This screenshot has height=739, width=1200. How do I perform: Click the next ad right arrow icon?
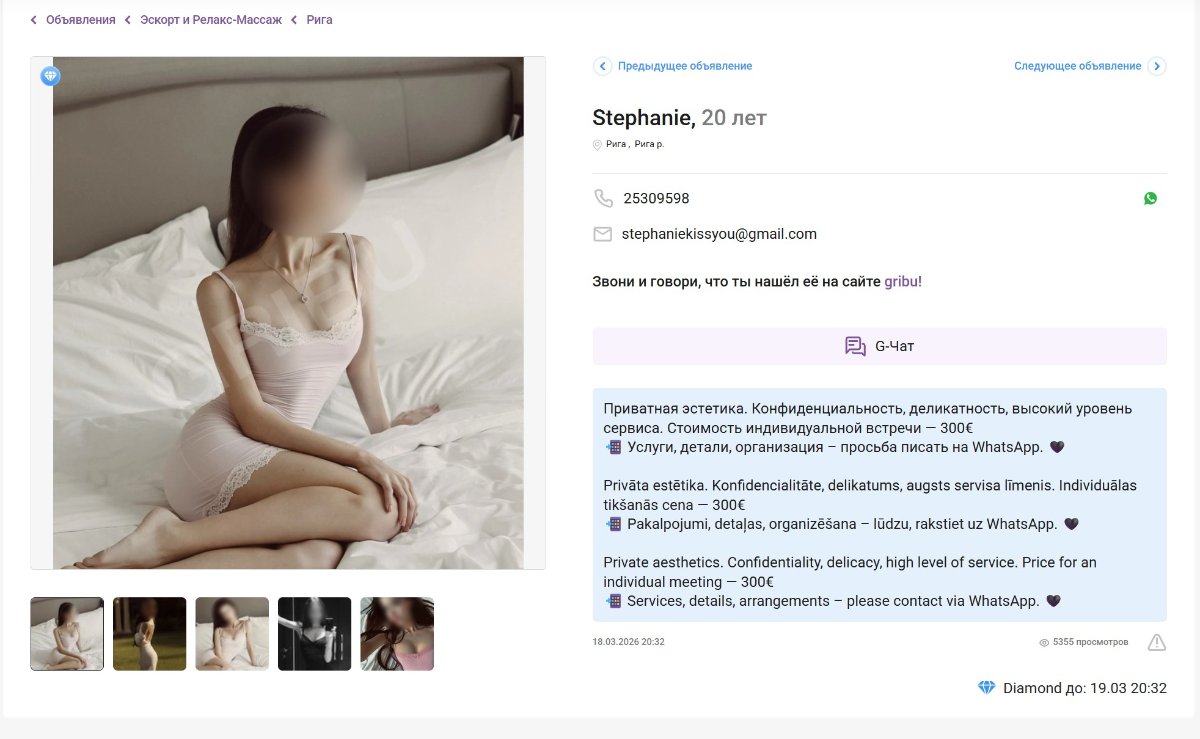1157,66
